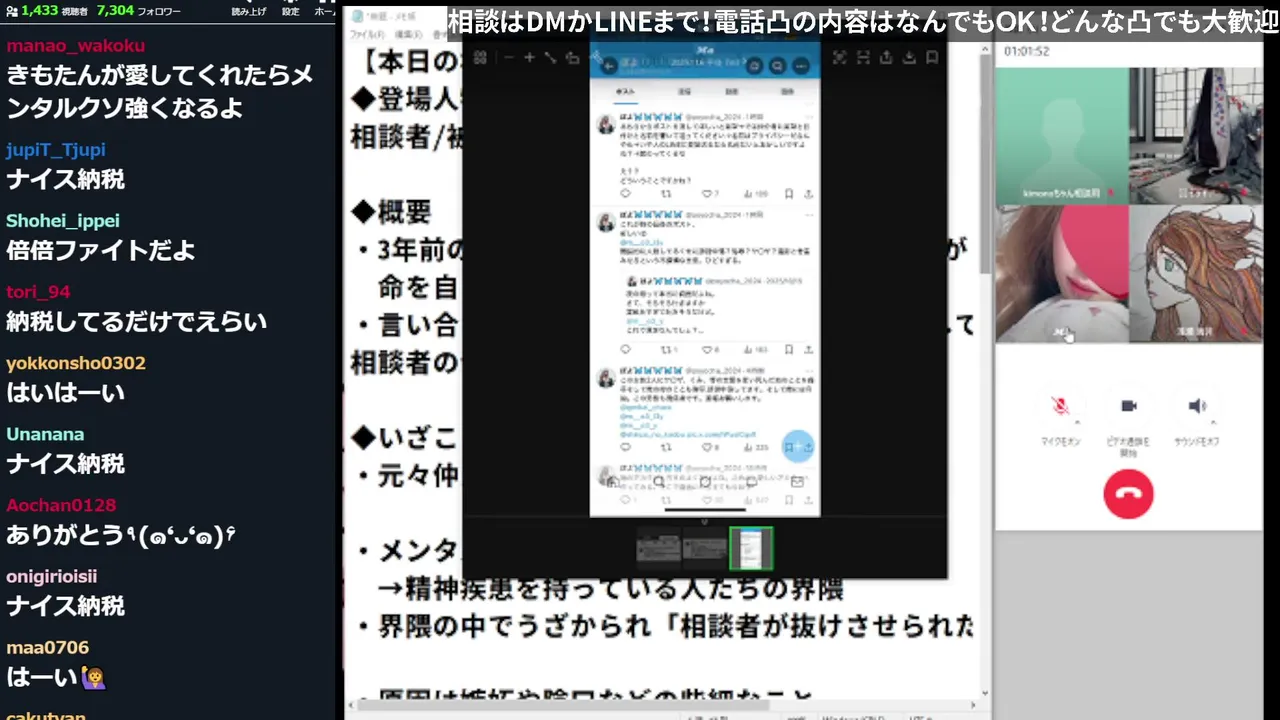Select the anime drawing participant tile in call
The height and width of the screenshot is (720, 1280).
tap(1196, 274)
